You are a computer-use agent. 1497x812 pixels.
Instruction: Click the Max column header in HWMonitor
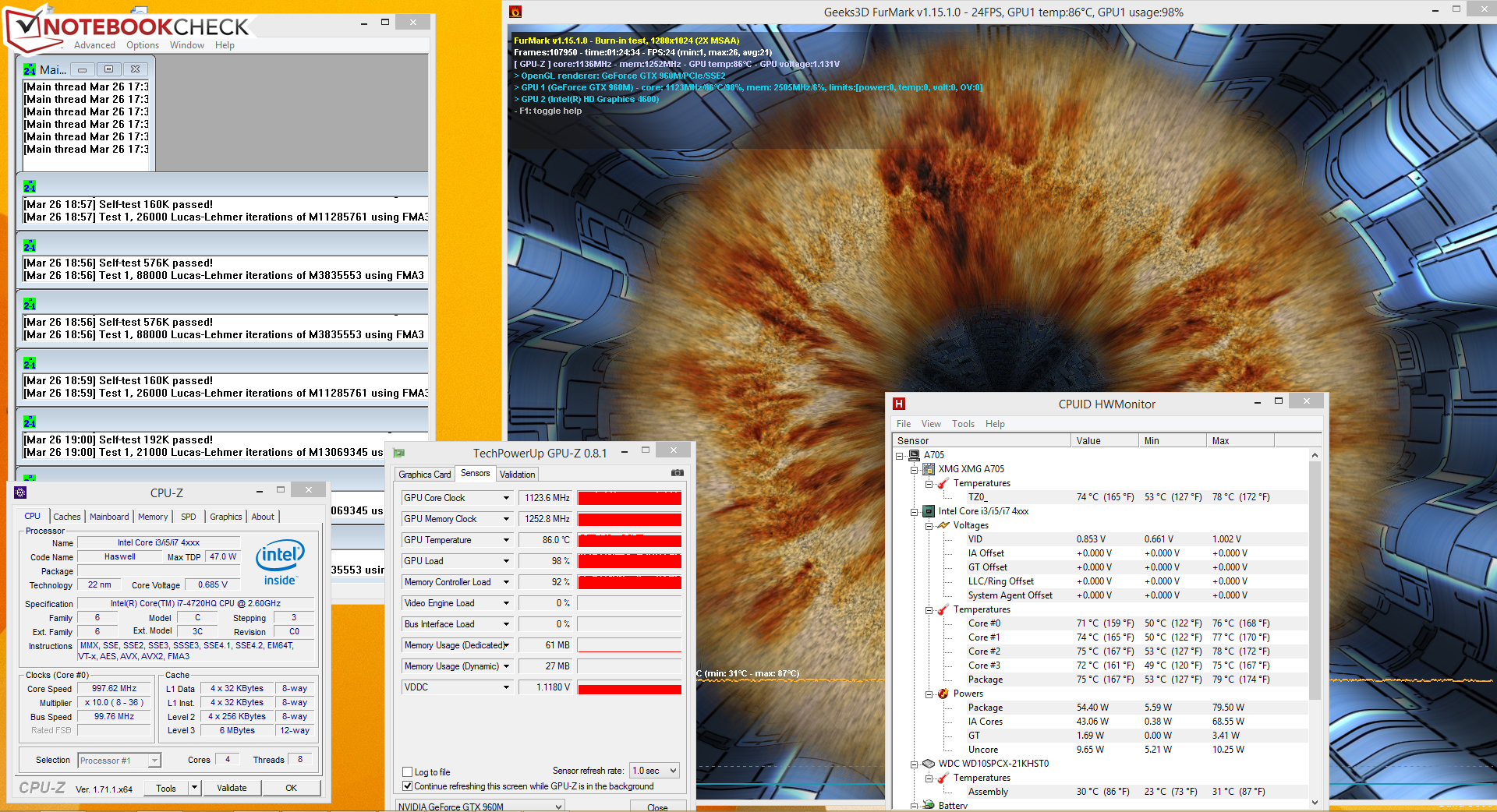[1240, 441]
